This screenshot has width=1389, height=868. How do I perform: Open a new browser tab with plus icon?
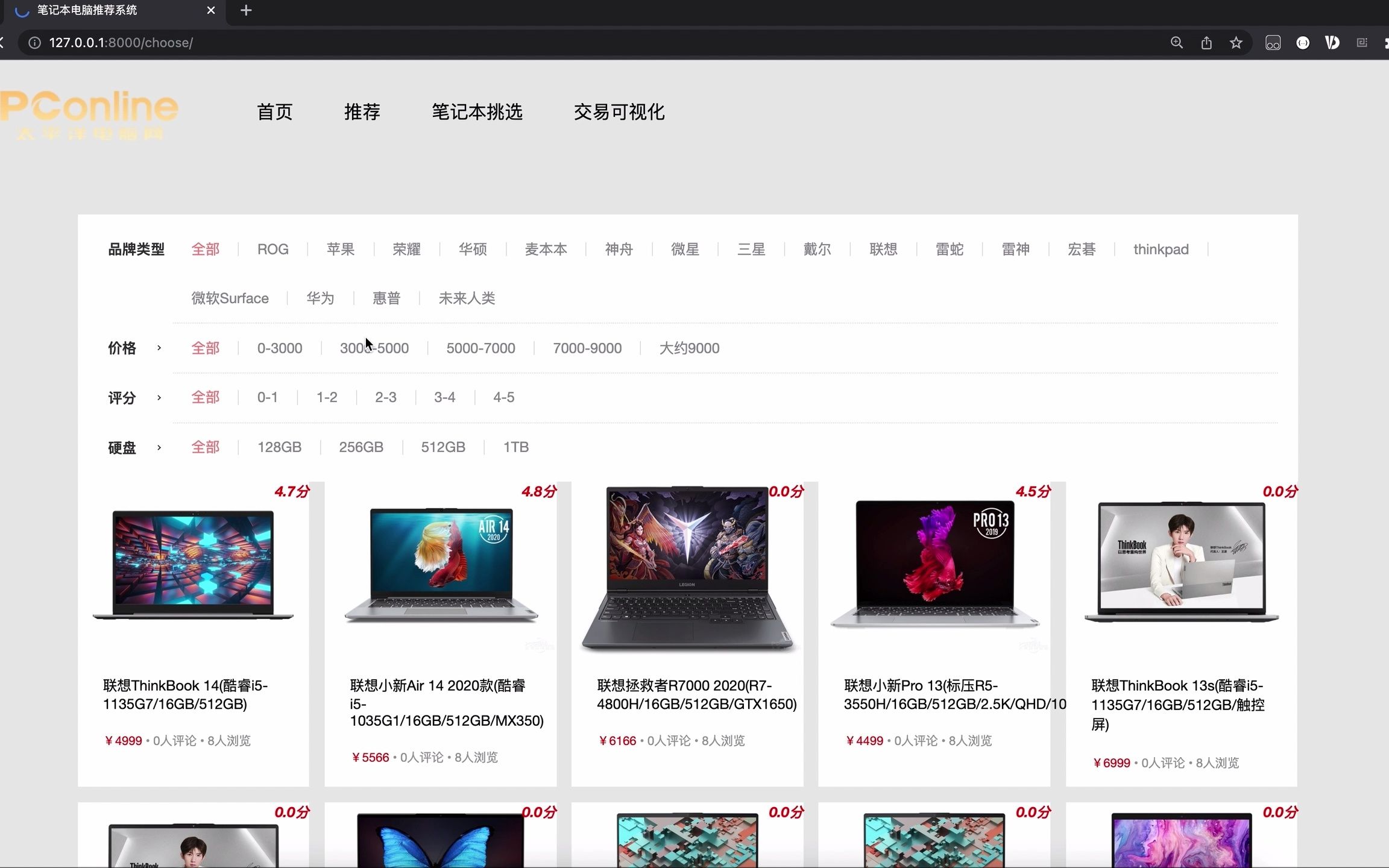pyautogui.click(x=246, y=10)
